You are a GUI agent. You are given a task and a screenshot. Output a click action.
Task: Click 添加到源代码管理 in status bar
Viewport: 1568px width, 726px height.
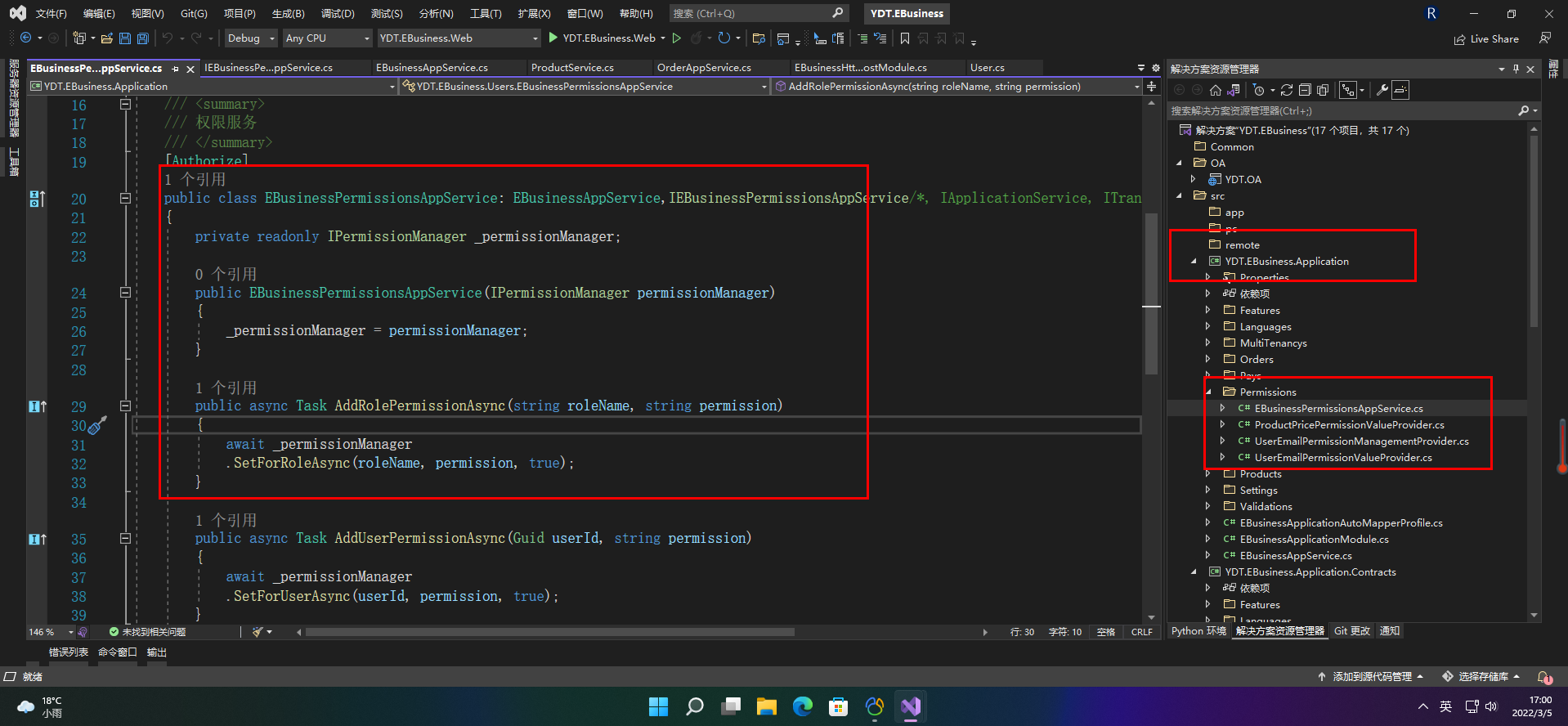coord(1370,677)
